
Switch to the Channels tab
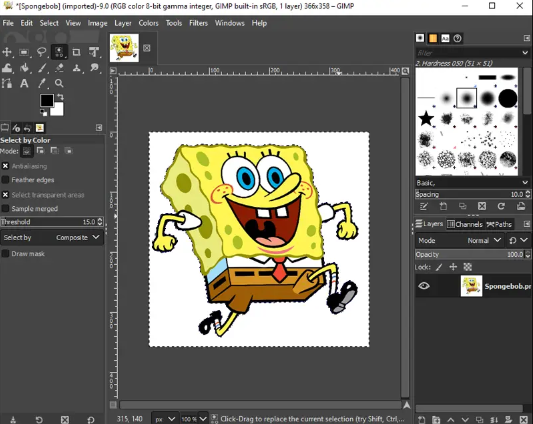[465, 224]
